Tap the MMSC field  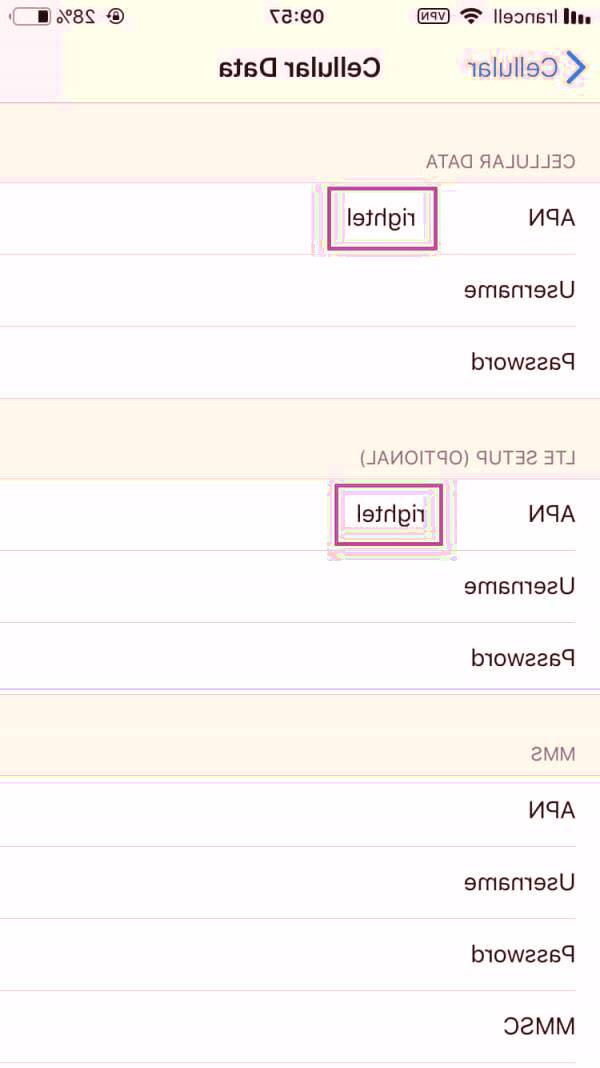[x=300, y=1027]
